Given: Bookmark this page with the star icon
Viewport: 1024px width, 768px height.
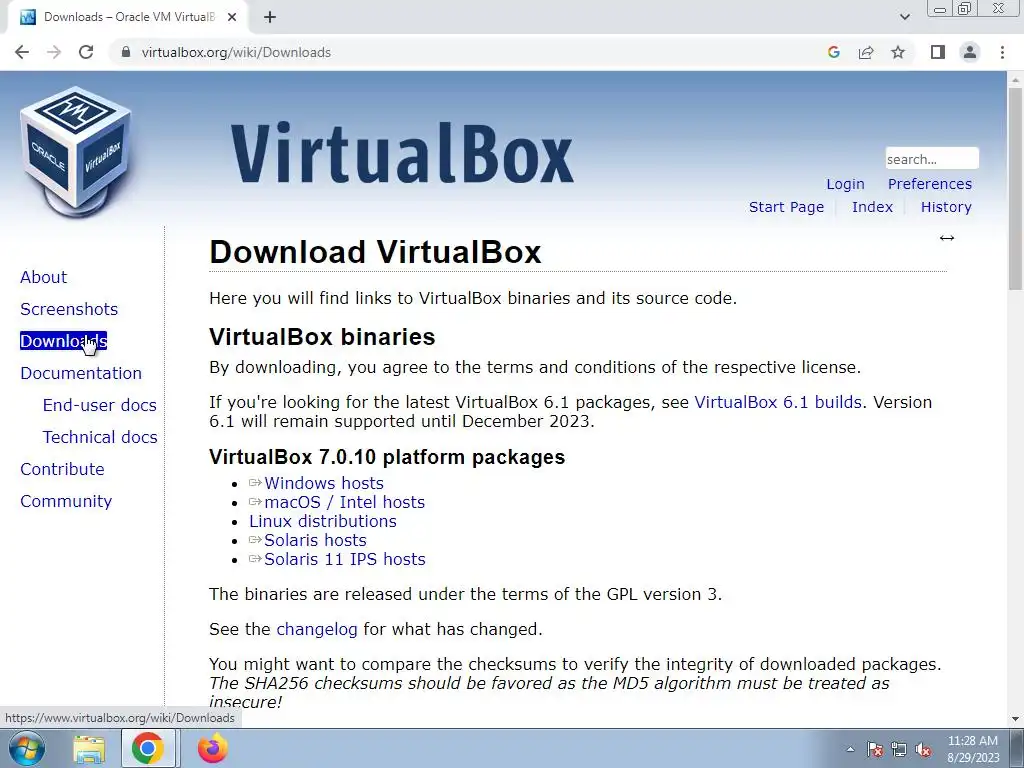Looking at the screenshot, I should (898, 52).
